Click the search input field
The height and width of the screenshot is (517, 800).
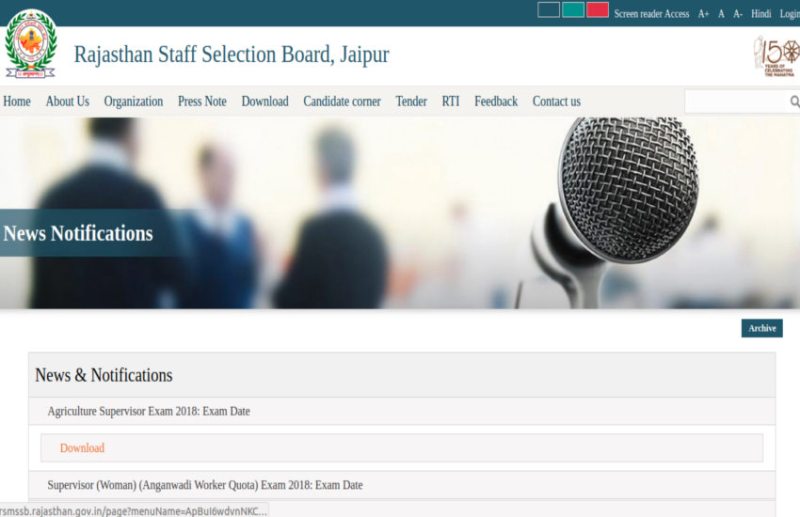coord(736,101)
